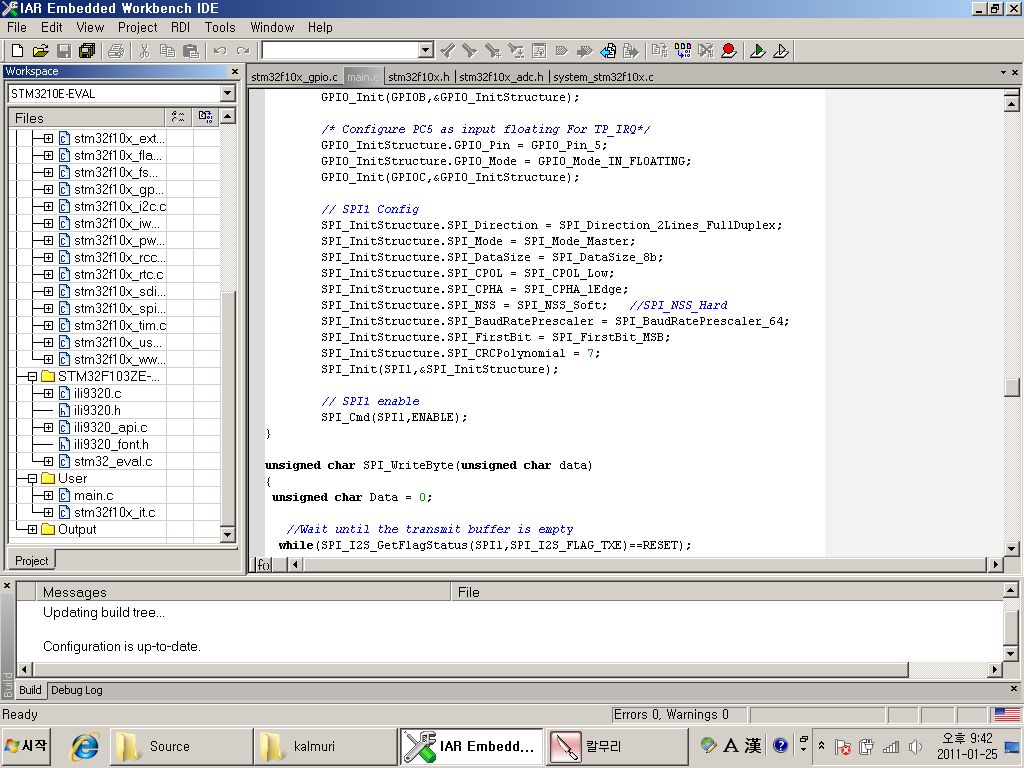
Task: Select the Build tab in the messages panel
Action: pos(30,690)
